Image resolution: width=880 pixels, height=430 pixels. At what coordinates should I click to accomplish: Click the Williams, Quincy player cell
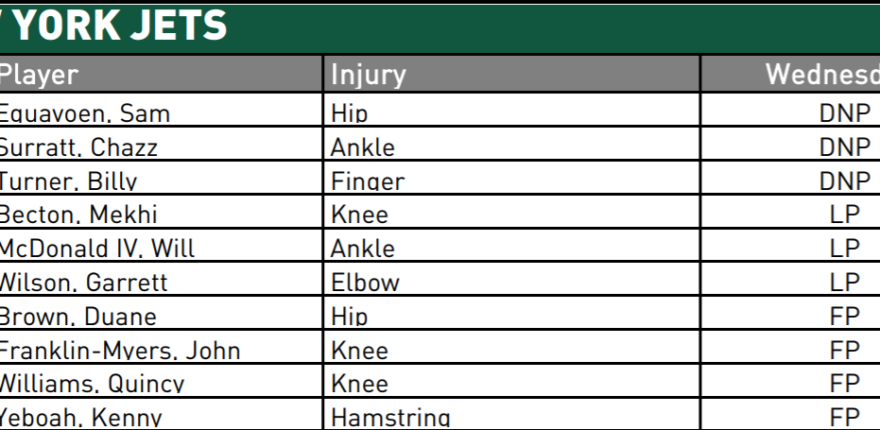point(92,385)
